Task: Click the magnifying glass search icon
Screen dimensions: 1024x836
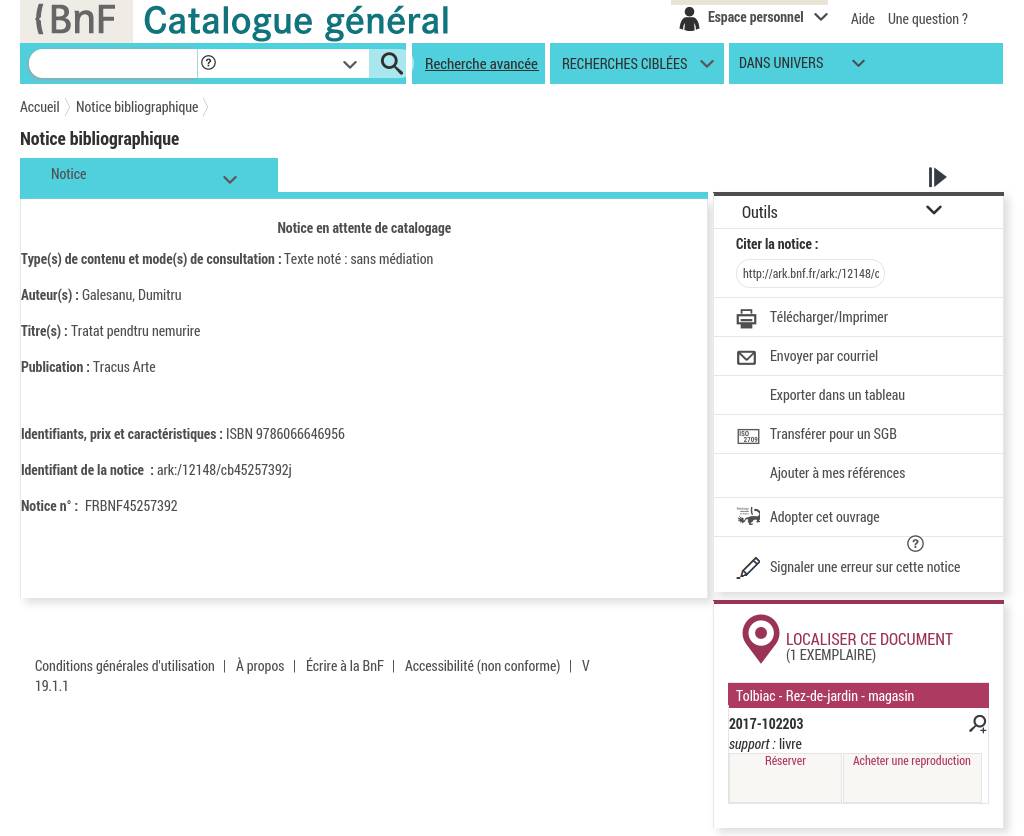Action: [x=391, y=64]
